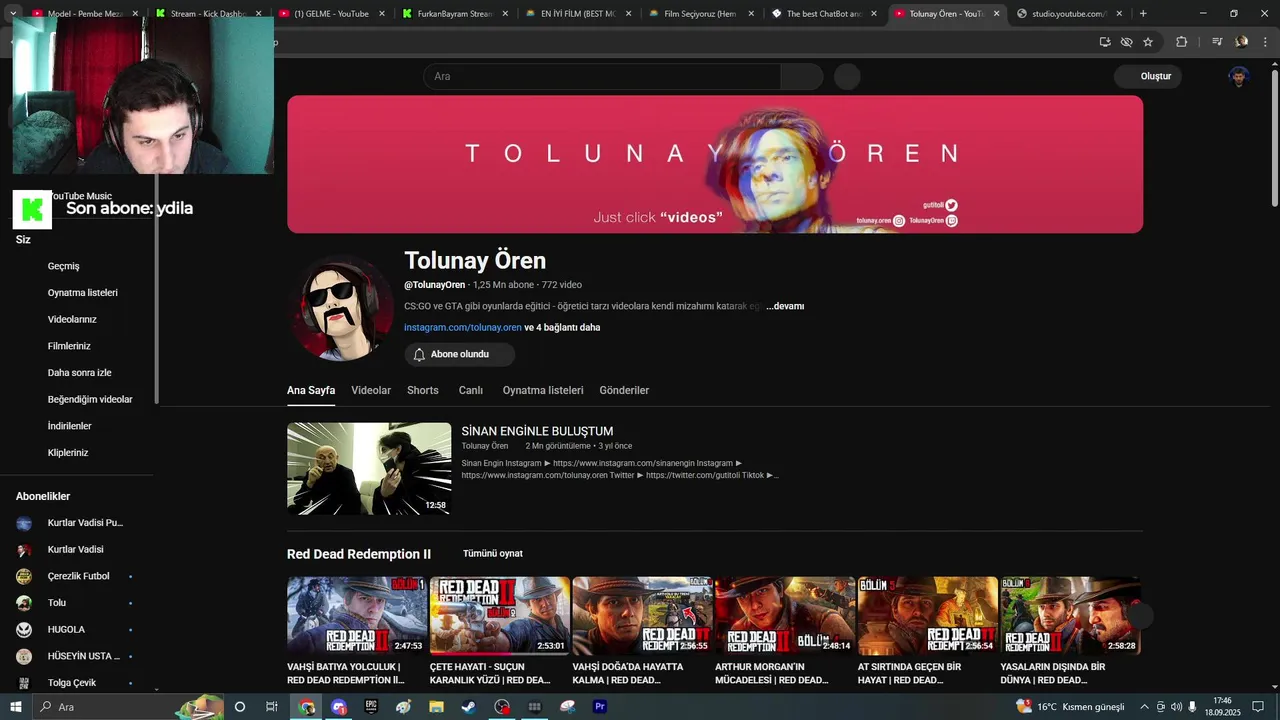The height and width of the screenshot is (720, 1280).
Task: Open Chrome media controls icon
Action: tap(1217, 42)
